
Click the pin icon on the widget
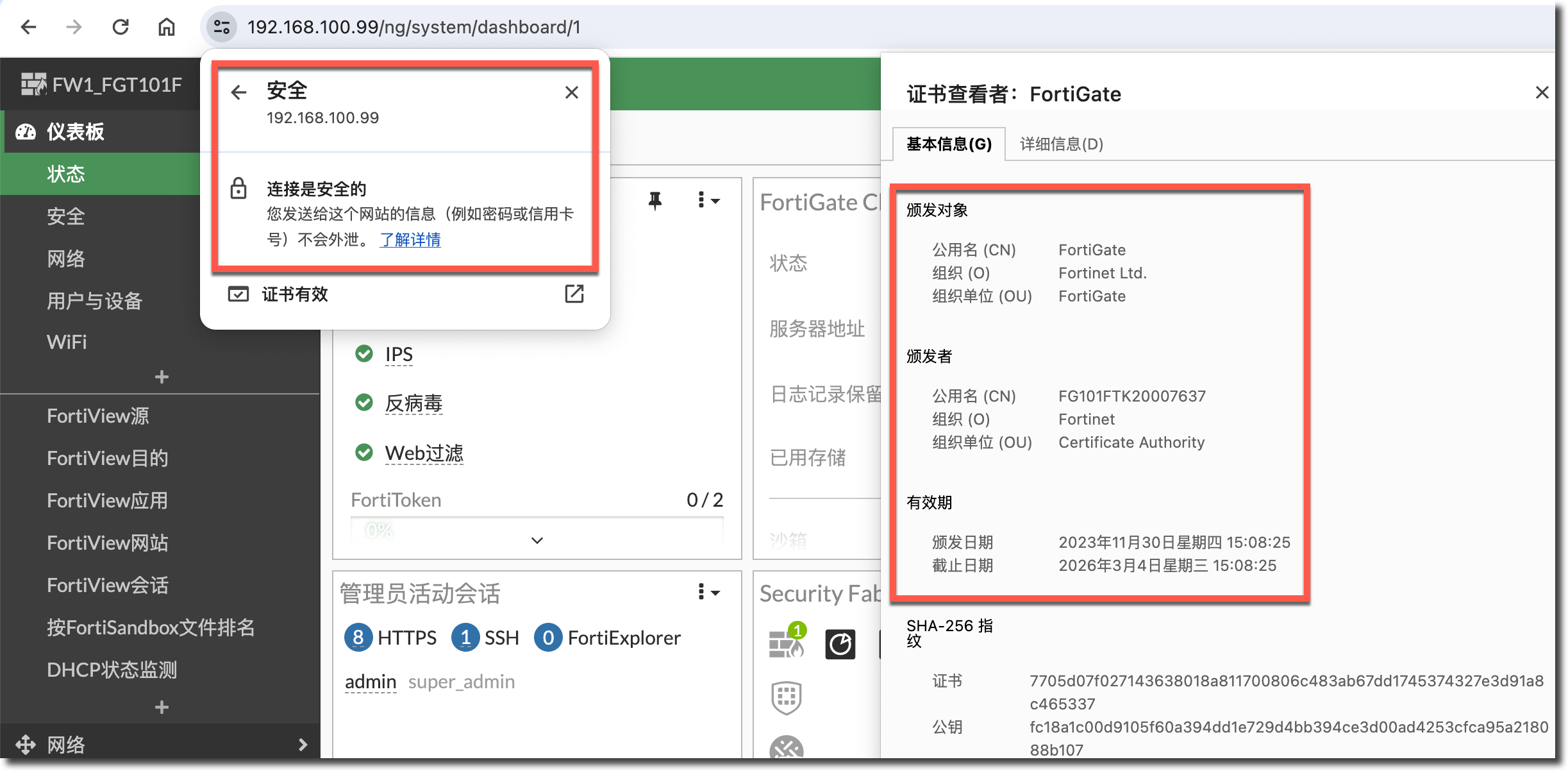click(x=655, y=201)
